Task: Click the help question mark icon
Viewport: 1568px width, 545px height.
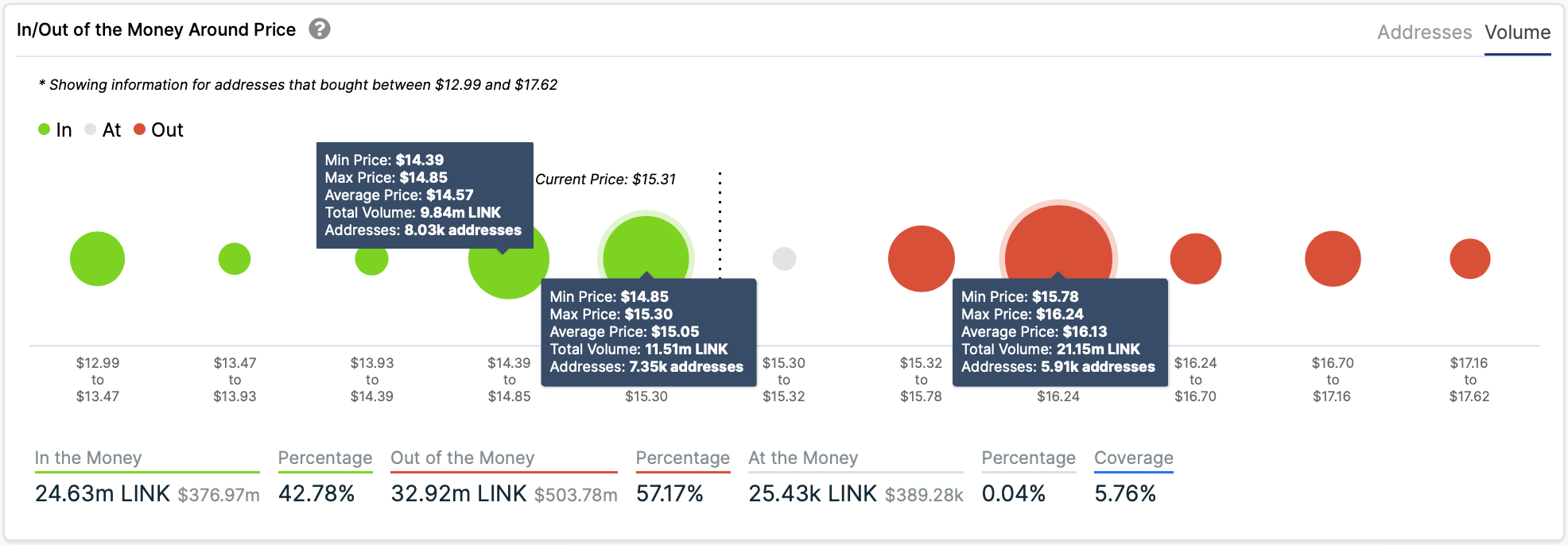Action: point(318,29)
